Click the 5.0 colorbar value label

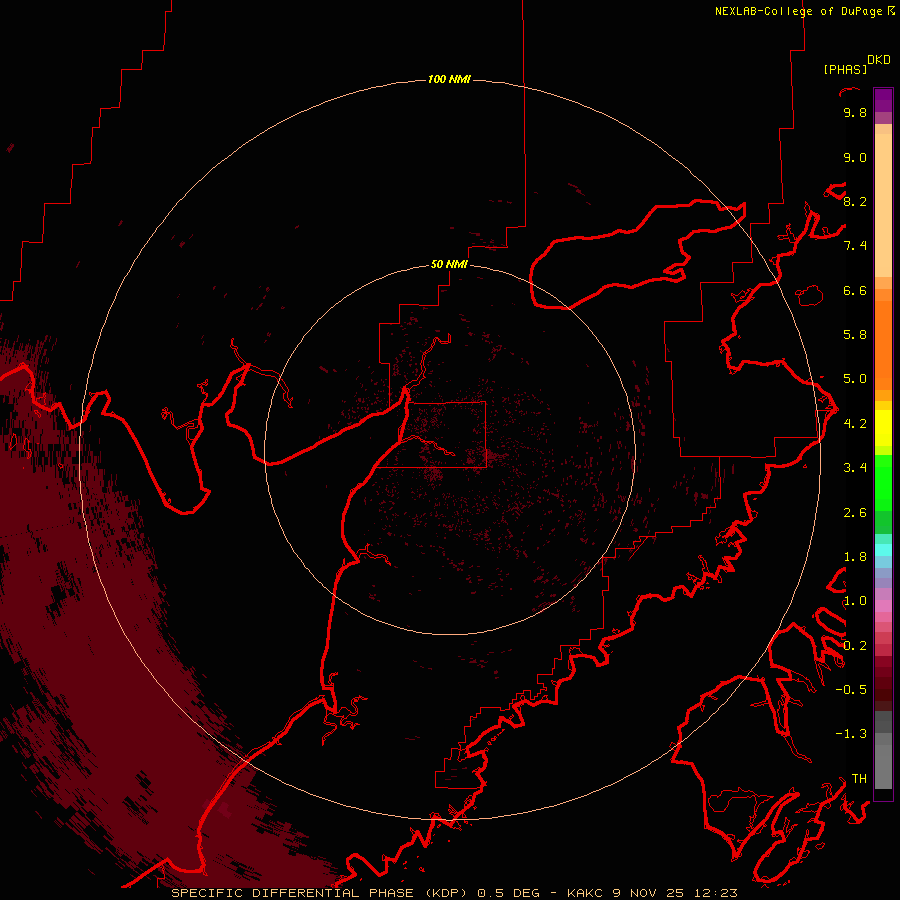tap(855, 379)
